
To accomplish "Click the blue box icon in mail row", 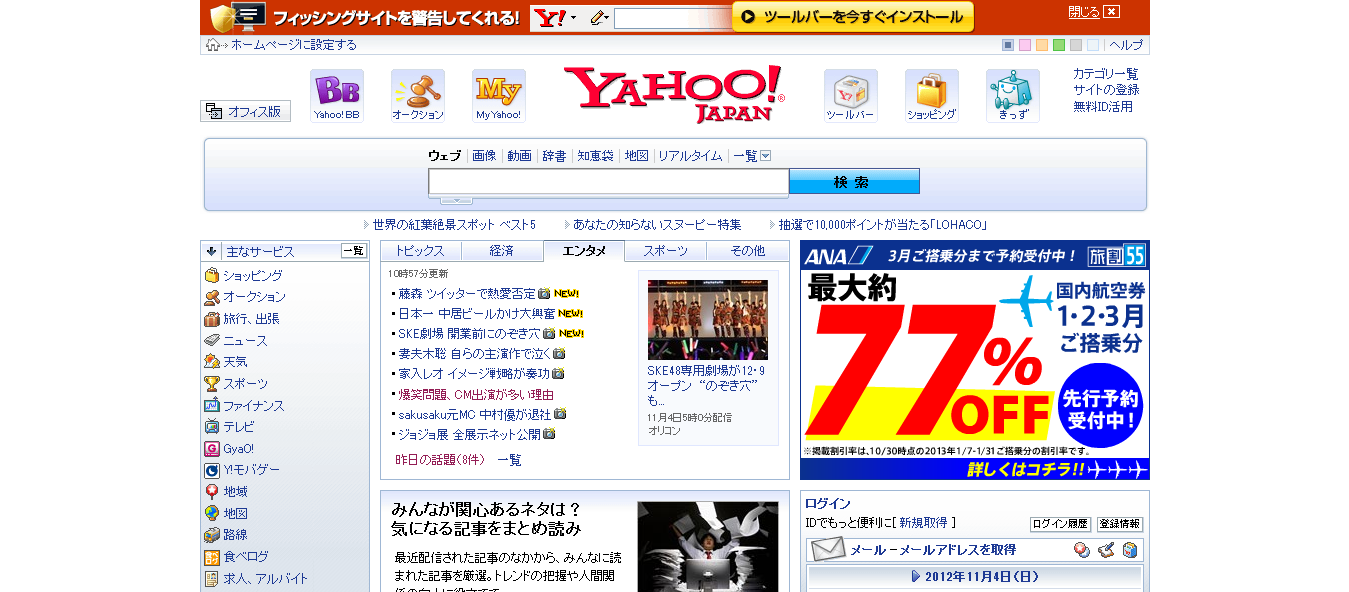I will point(1130,550).
